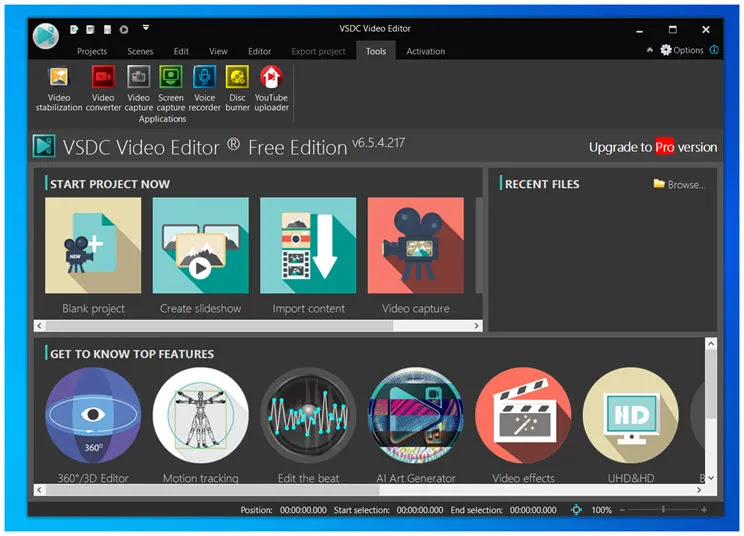Switch to the View tab
This screenshot has width=744, height=536.
pos(218,51)
